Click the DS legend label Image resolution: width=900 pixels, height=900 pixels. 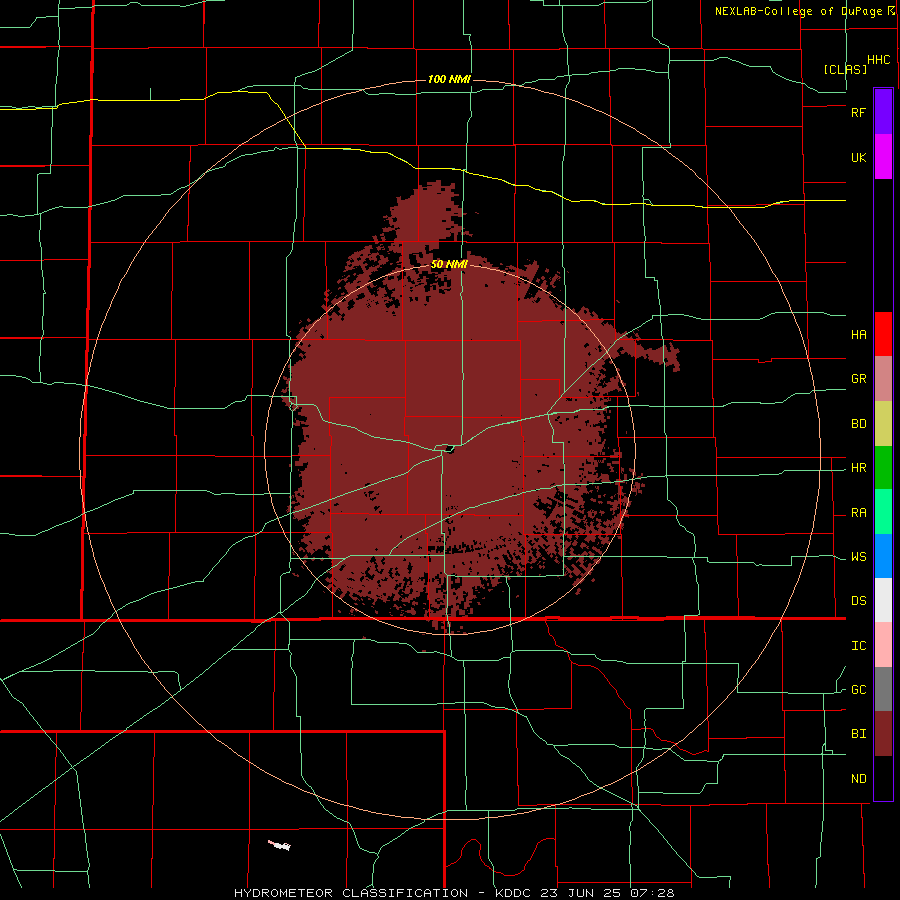(858, 601)
